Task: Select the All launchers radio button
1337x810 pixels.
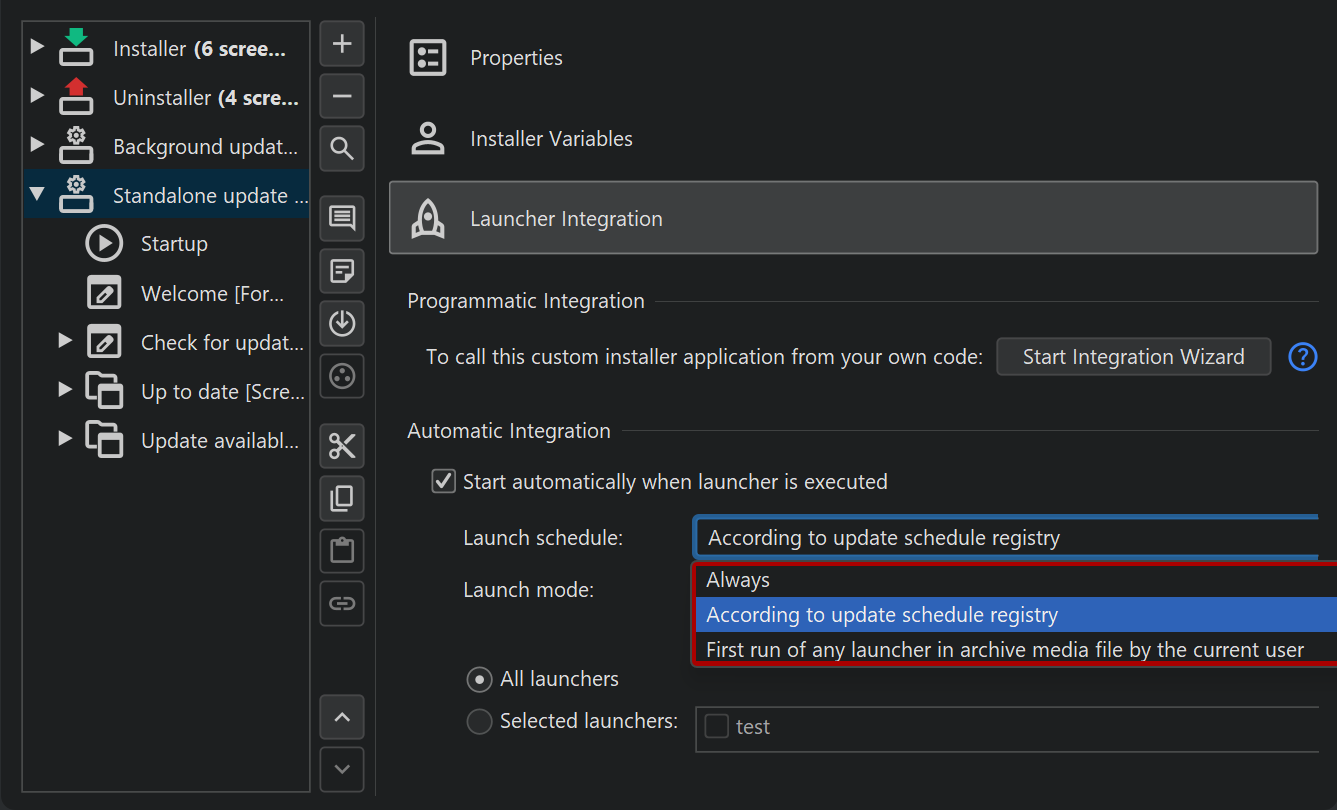Action: click(x=480, y=680)
